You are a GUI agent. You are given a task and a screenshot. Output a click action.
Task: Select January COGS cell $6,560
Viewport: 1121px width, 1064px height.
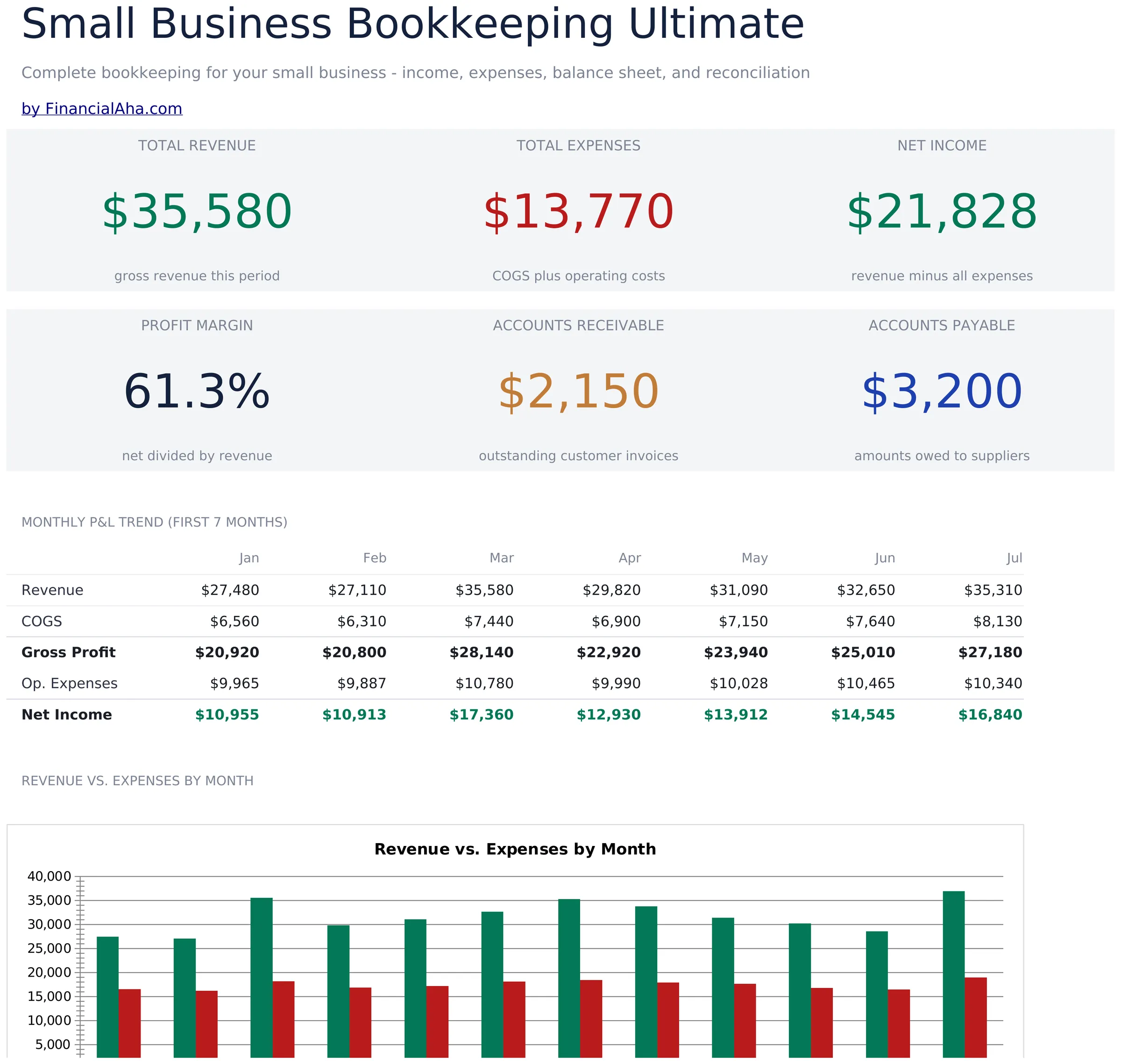(234, 621)
